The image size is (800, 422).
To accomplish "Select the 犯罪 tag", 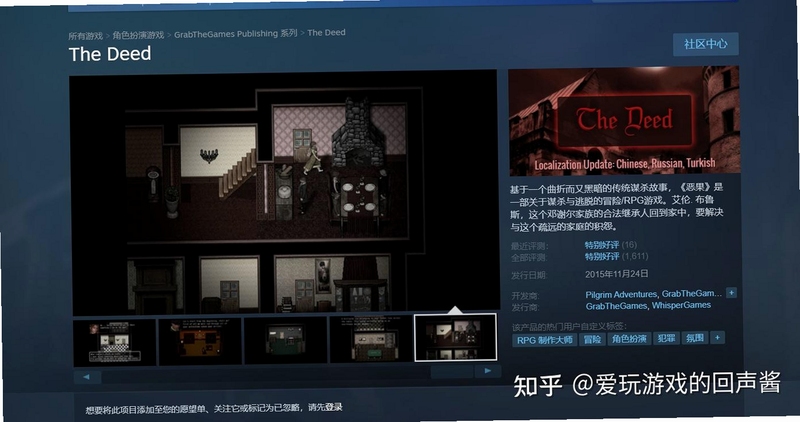I will click(x=666, y=338).
